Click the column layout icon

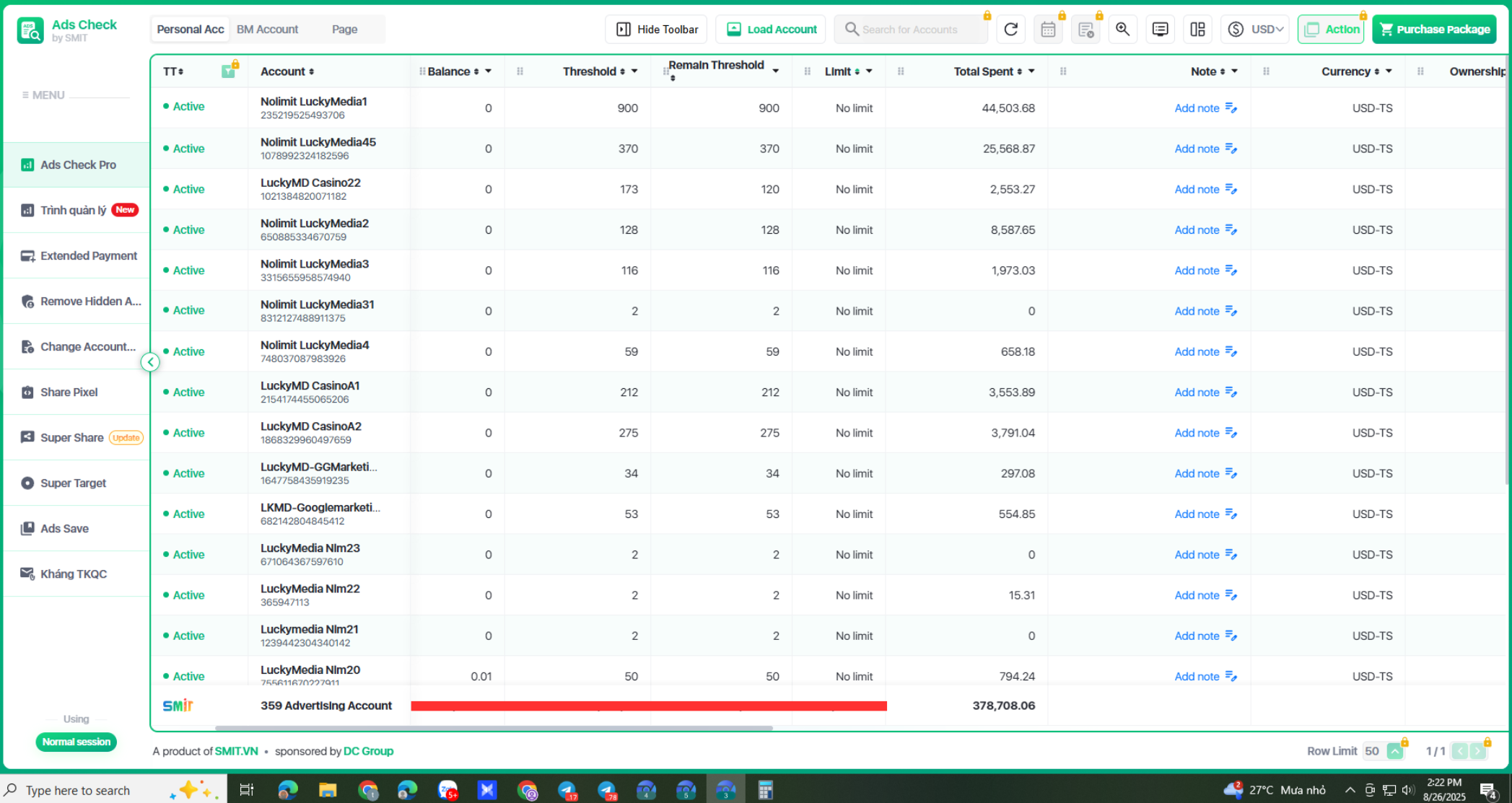[1198, 30]
